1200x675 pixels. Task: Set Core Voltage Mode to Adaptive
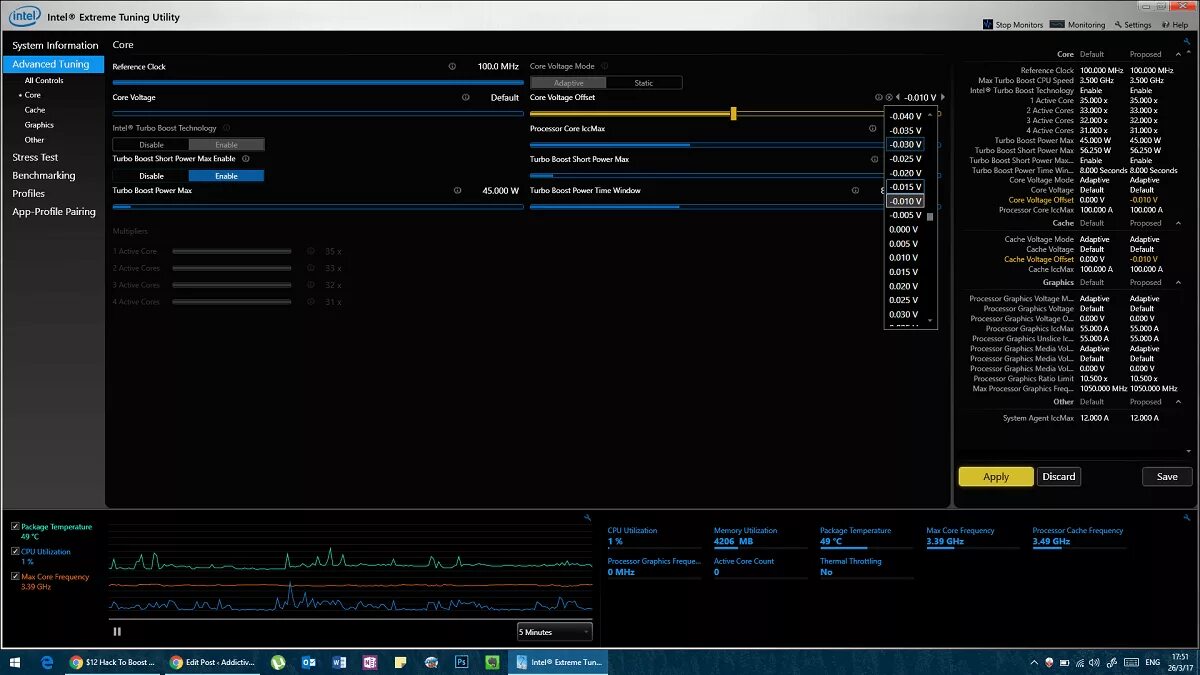[568, 83]
